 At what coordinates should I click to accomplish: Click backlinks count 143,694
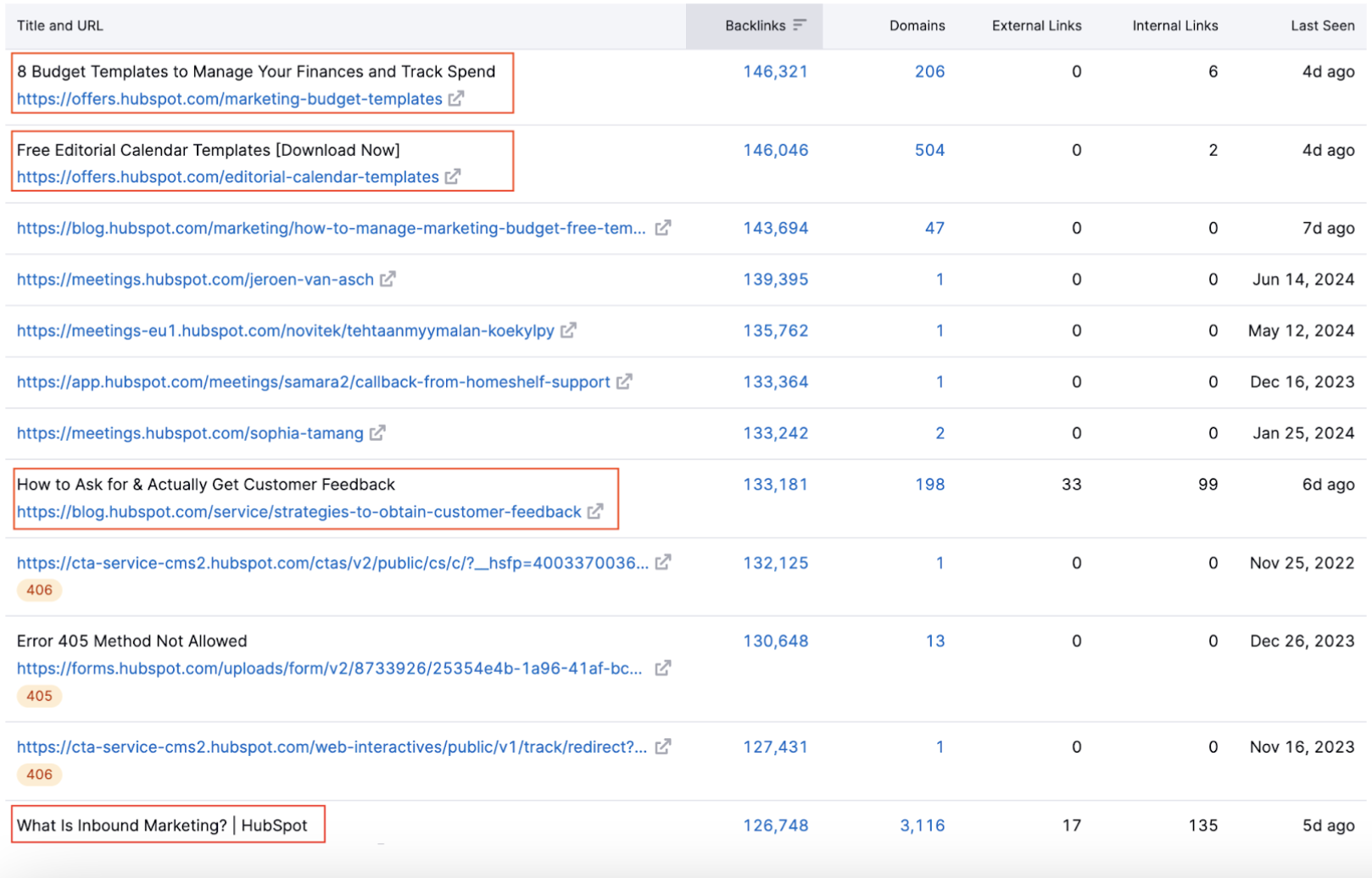coord(775,228)
